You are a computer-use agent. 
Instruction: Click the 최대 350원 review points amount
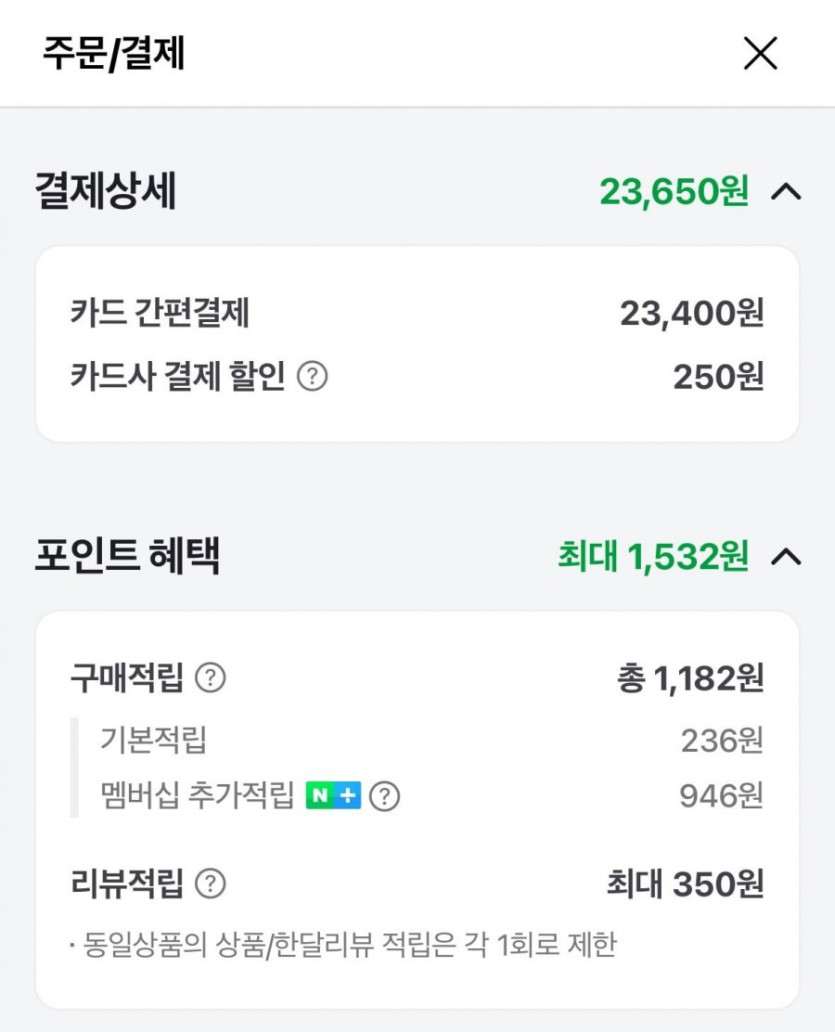click(x=685, y=884)
